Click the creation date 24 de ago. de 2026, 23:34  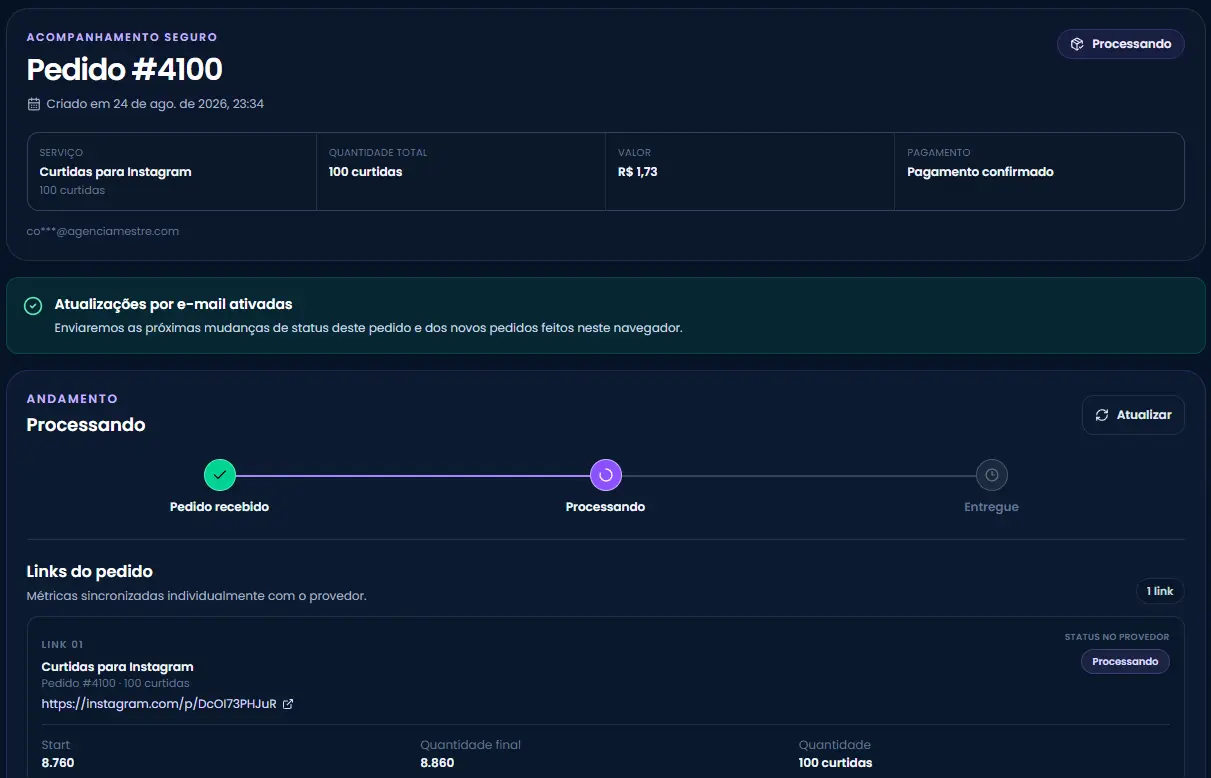155,104
